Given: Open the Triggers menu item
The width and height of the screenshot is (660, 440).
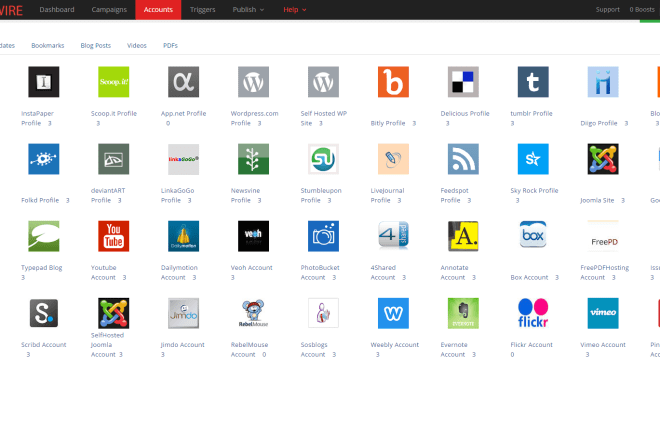Looking at the screenshot, I should pyautogui.click(x=202, y=9).
